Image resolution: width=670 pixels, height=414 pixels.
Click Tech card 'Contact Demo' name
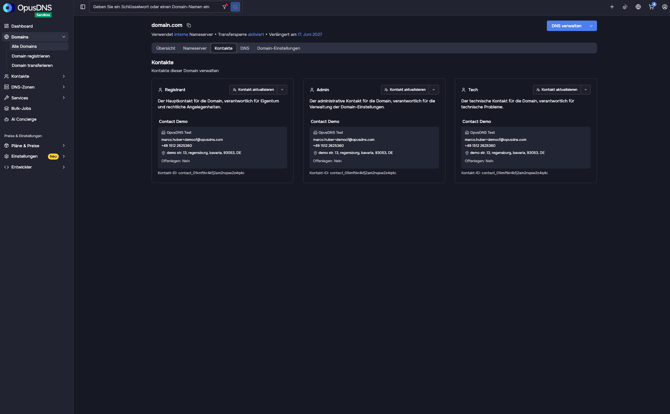click(x=476, y=121)
